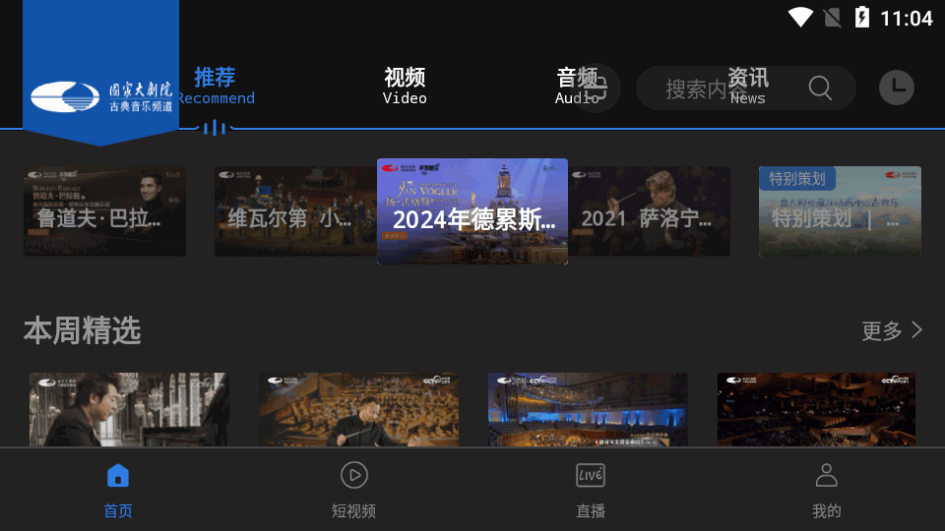Open the 资讯 News tab
This screenshot has height=531, width=945.
pyautogui.click(x=748, y=86)
